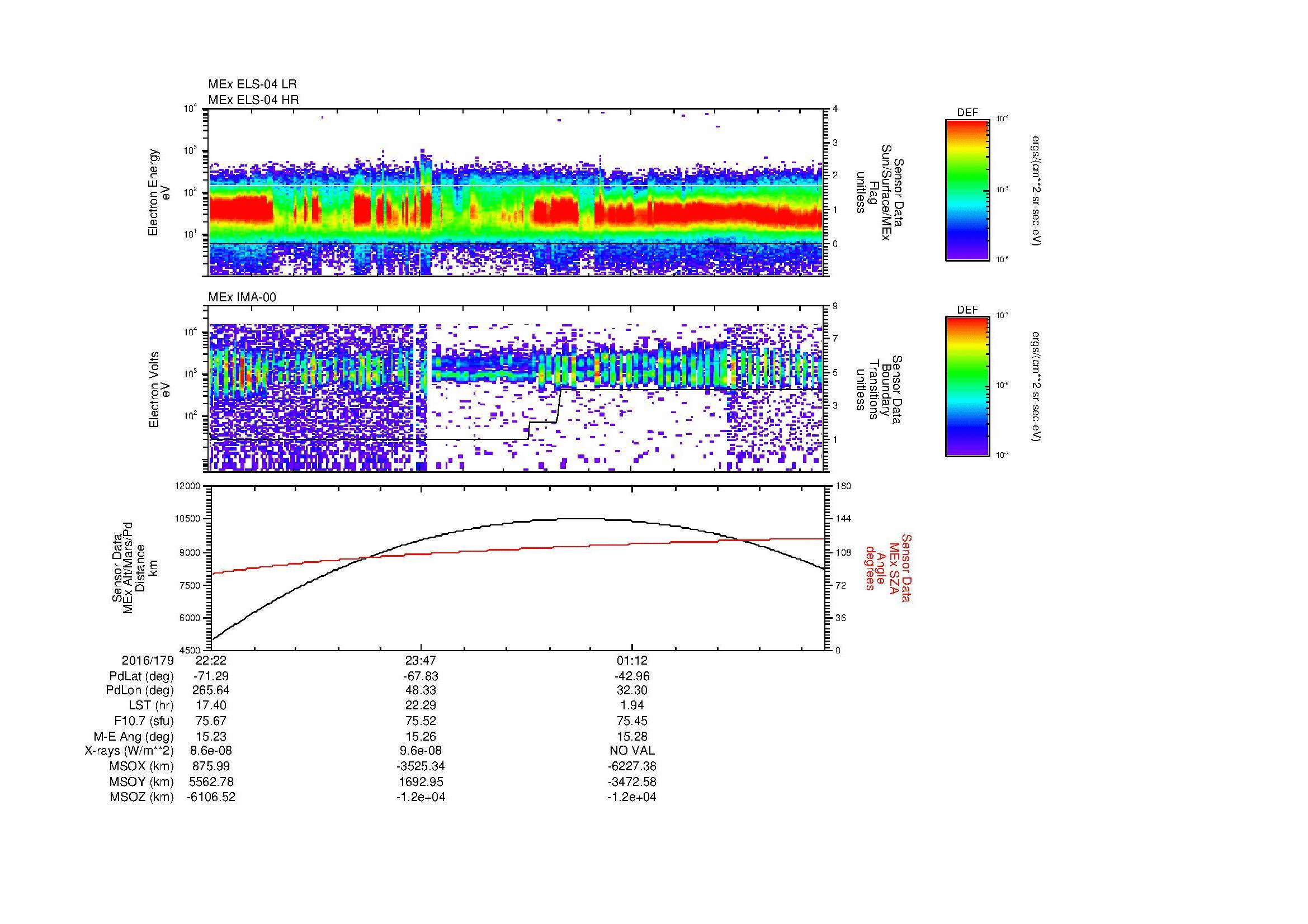
Task: Click the 'LST (hr)' row label
Action: pos(151,705)
